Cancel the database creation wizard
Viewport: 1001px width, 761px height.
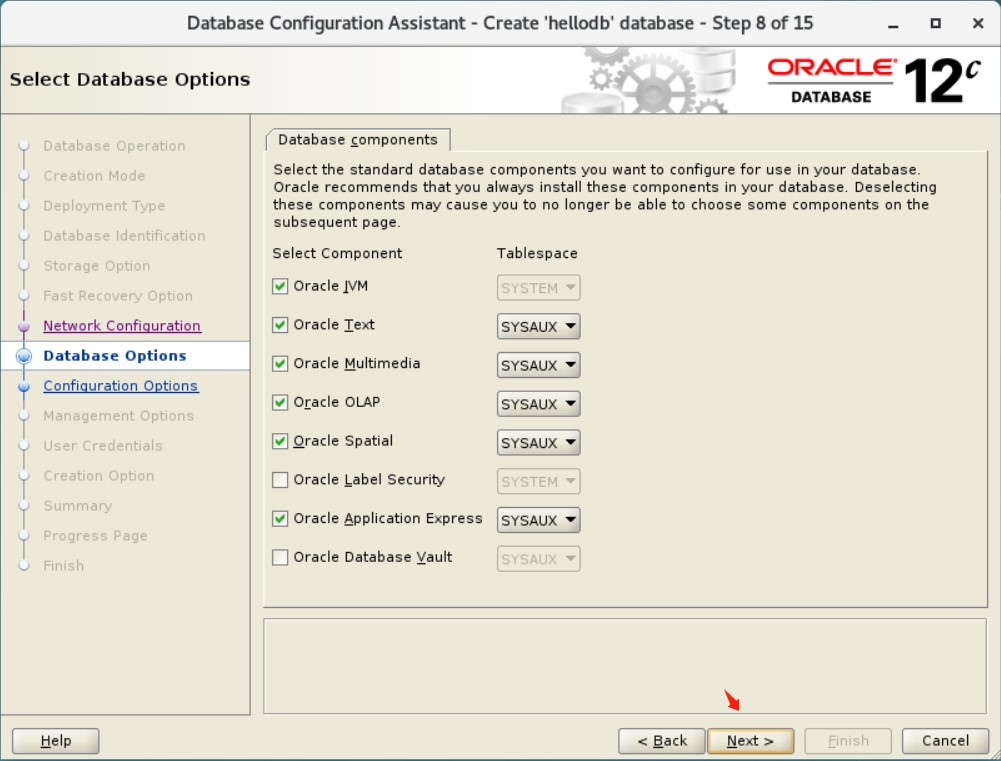(945, 741)
